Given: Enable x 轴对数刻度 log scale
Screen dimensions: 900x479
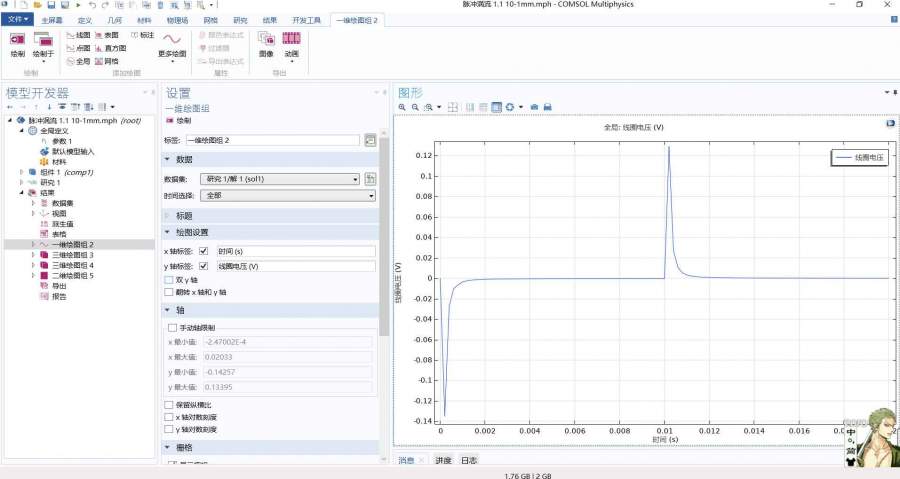Looking at the screenshot, I should pyautogui.click(x=169, y=416).
